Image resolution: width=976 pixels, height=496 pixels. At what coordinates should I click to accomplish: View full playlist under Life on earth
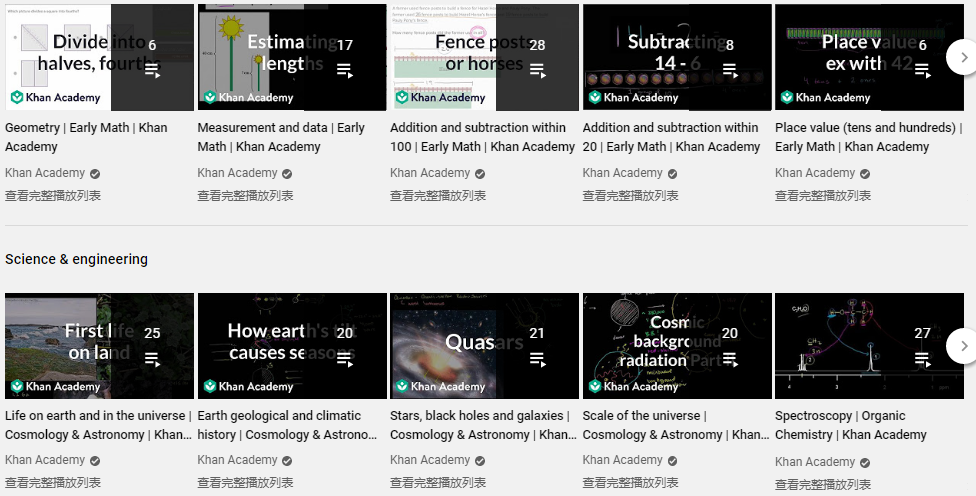click(53, 482)
